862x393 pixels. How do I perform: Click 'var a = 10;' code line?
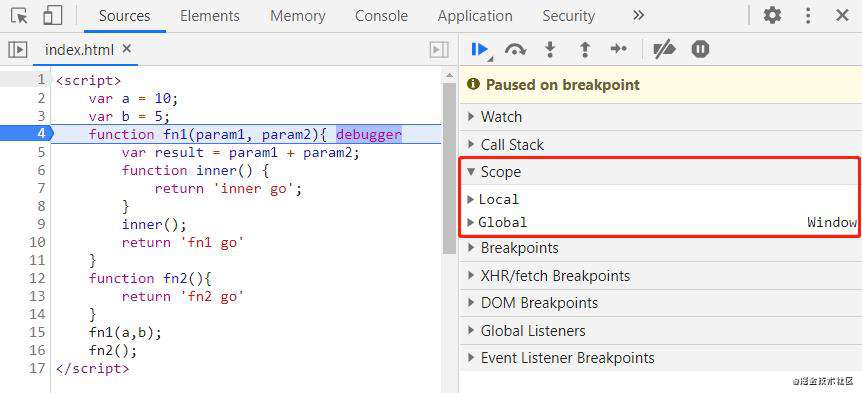tap(134, 98)
